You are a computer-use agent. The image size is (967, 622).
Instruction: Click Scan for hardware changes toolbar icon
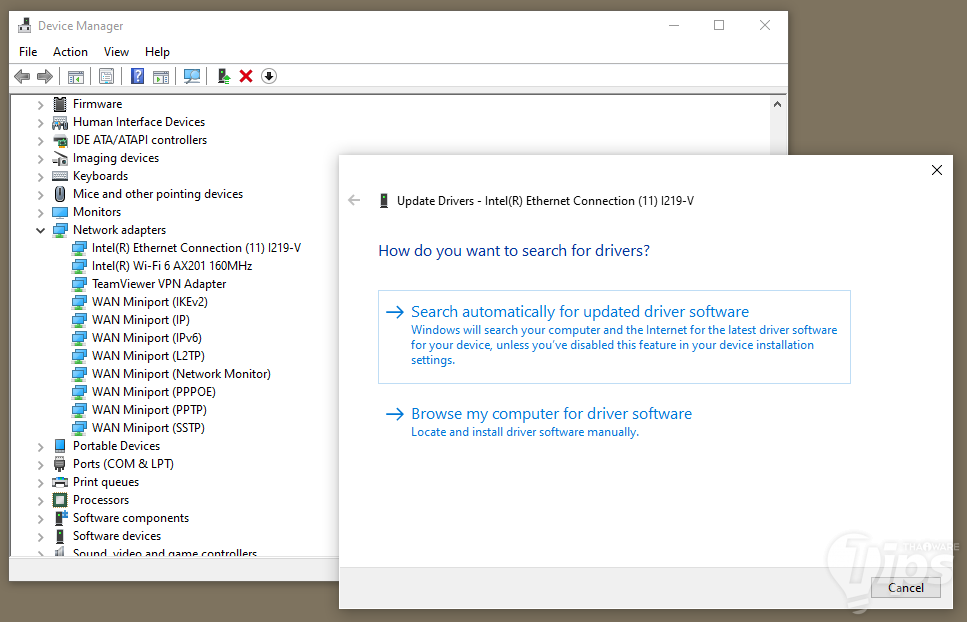coord(192,76)
